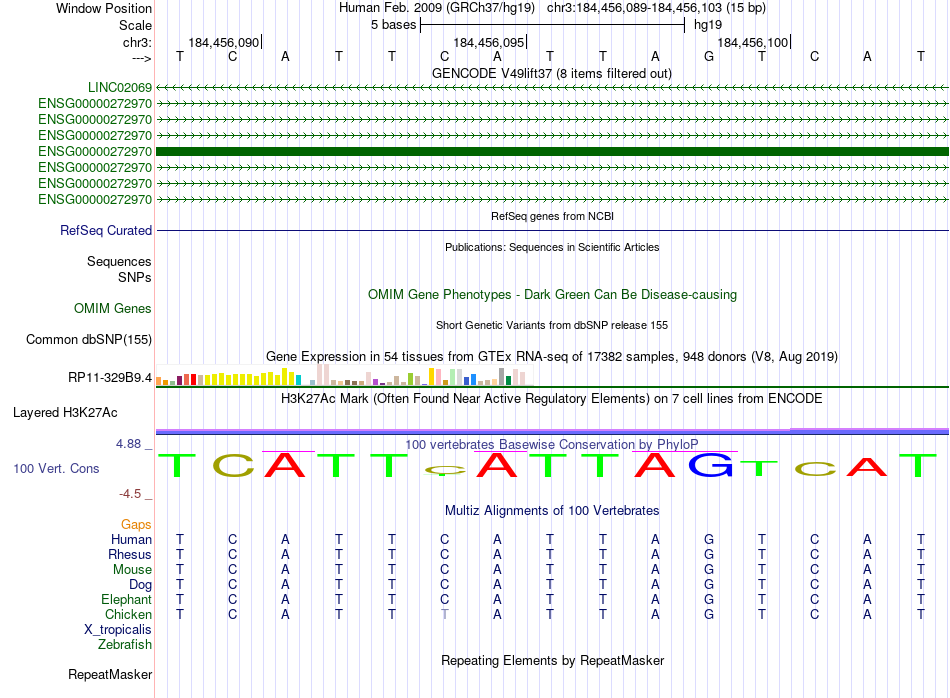The image size is (950, 698).
Task: Open Publications: Sequences in Scientific Articles title
Action: click(552, 247)
